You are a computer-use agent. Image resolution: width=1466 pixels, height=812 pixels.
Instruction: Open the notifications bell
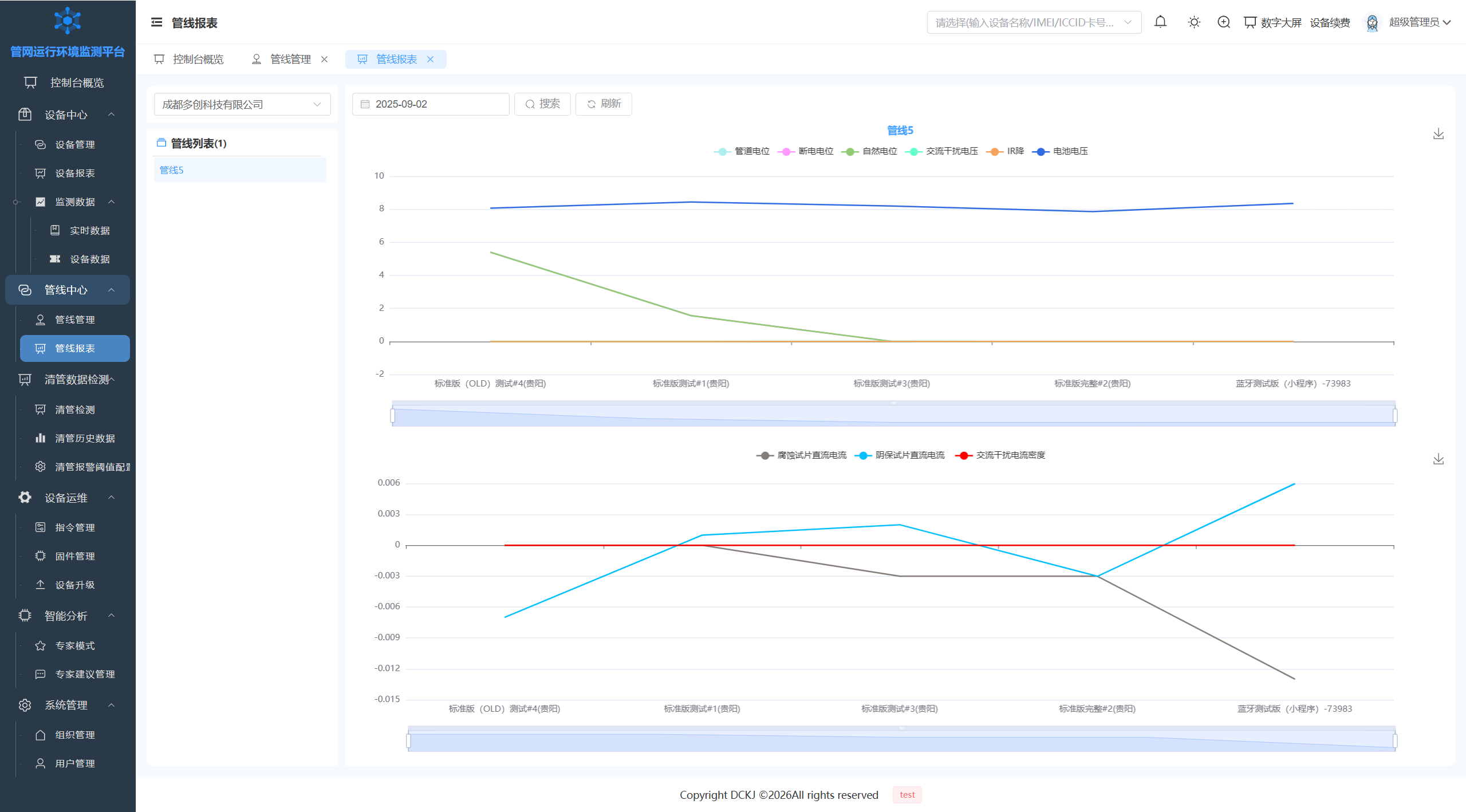1160,22
